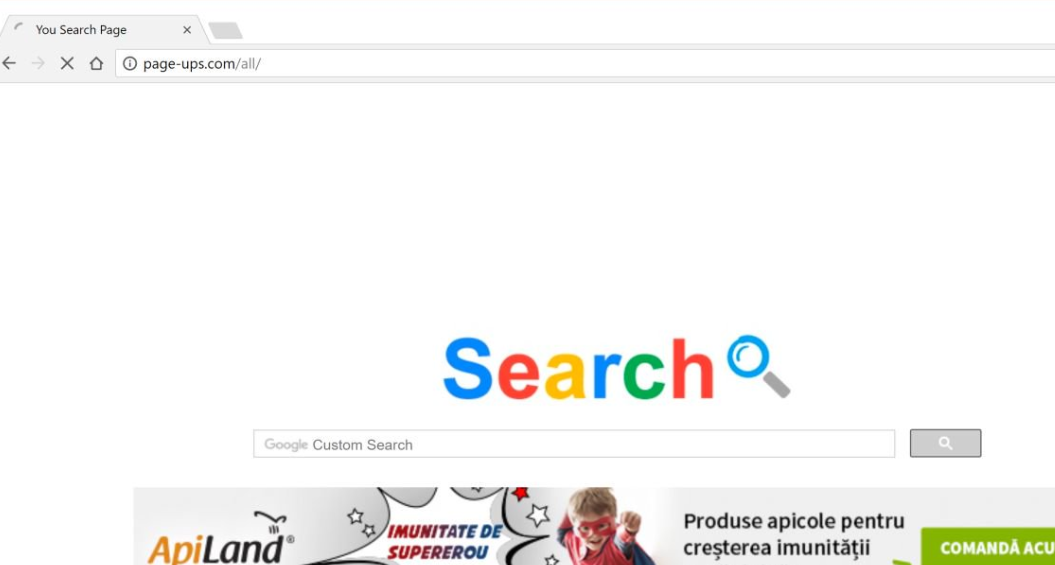The image size is (1055, 565).
Task: Stop page loading with the X icon
Action: [x=67, y=63]
